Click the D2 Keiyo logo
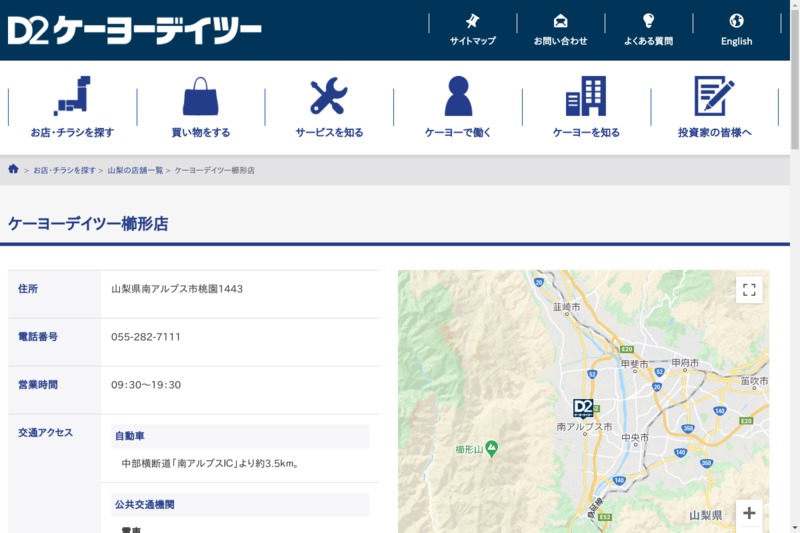 pyautogui.click(x=135, y=30)
